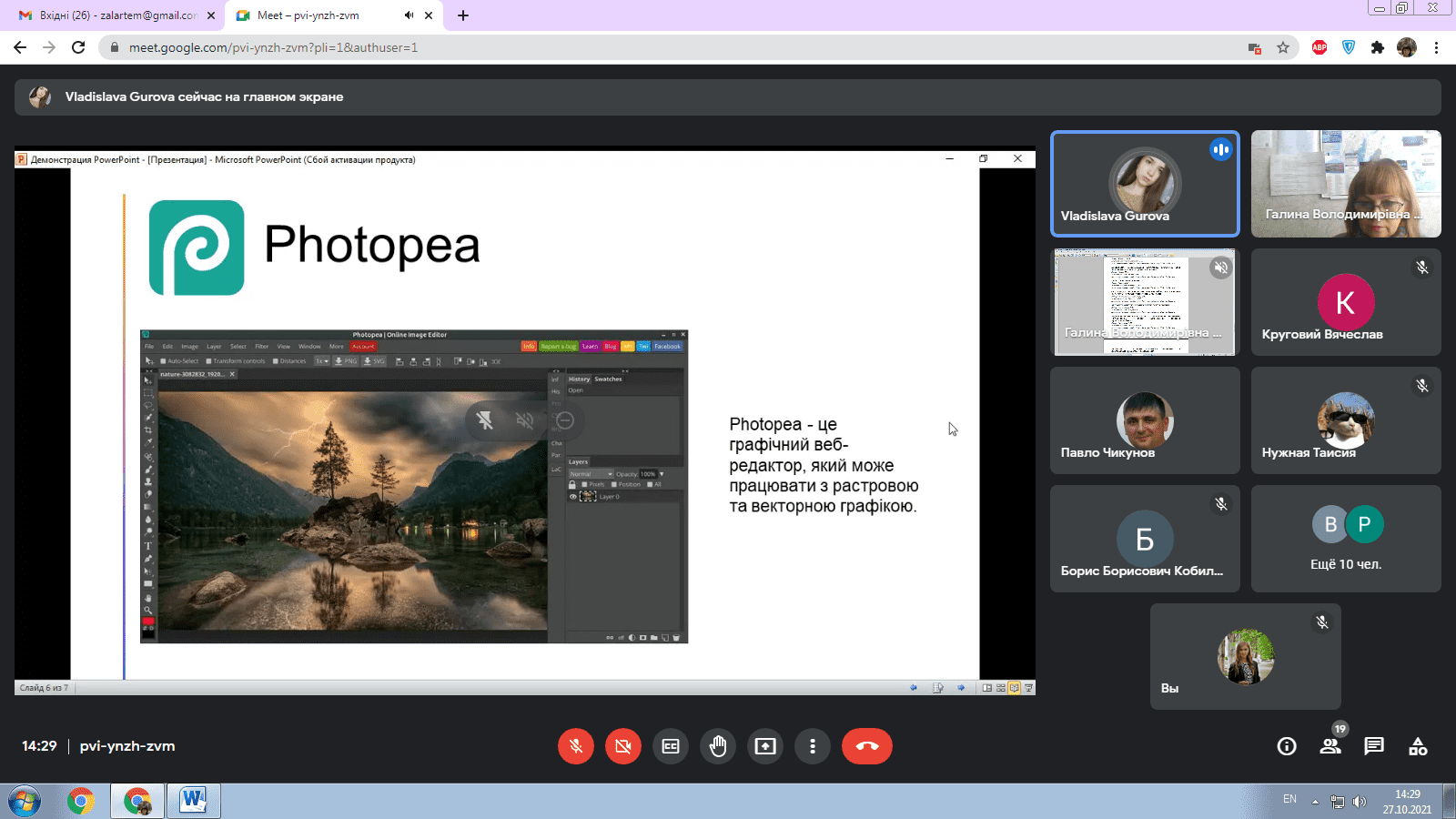Select Борис Борисович Кобил participant tile
This screenshot has height=819, width=1456.
pyautogui.click(x=1145, y=539)
